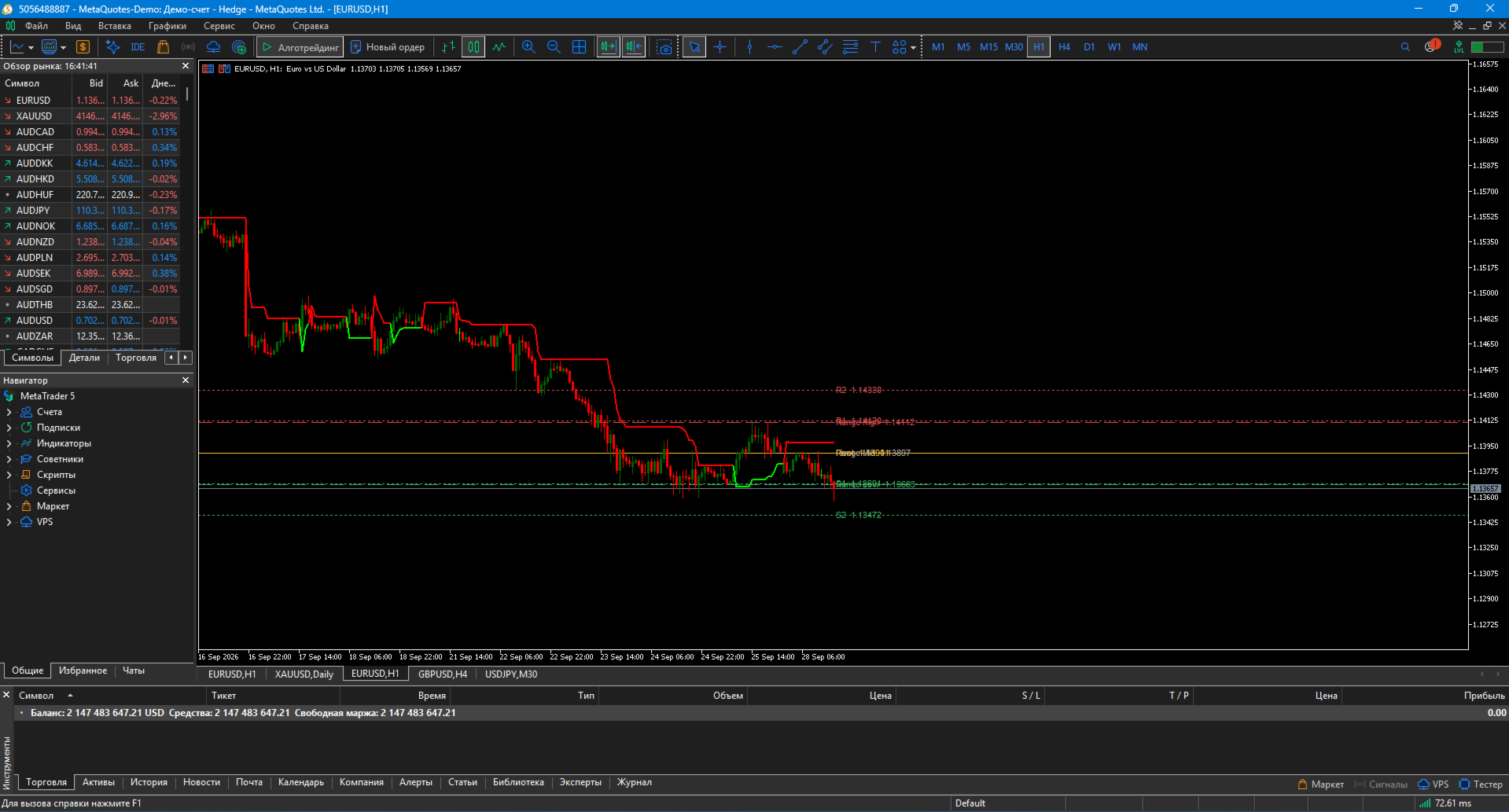
Task: Open the Графики menu
Action: pyautogui.click(x=167, y=26)
